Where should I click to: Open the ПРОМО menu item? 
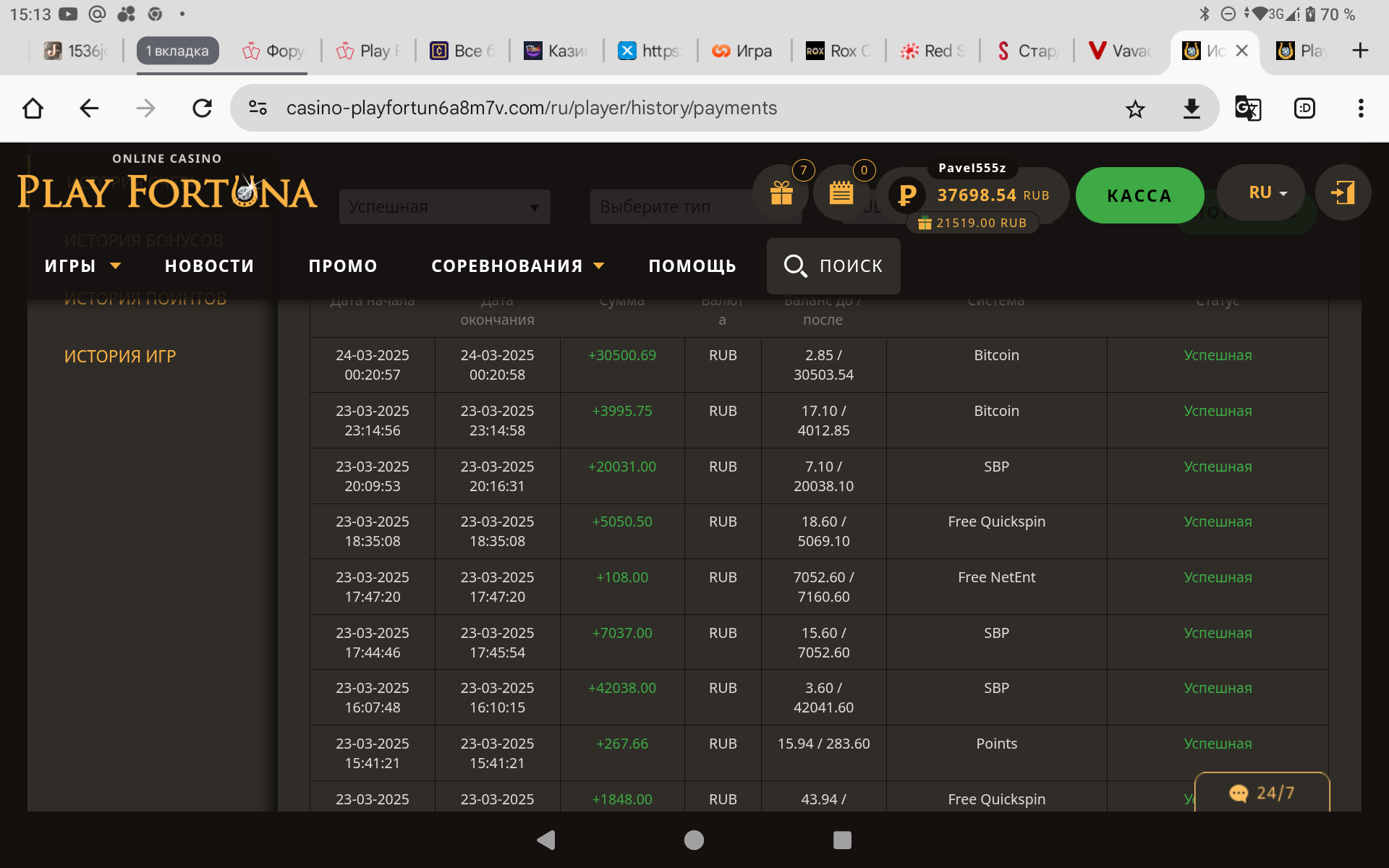[x=343, y=266]
